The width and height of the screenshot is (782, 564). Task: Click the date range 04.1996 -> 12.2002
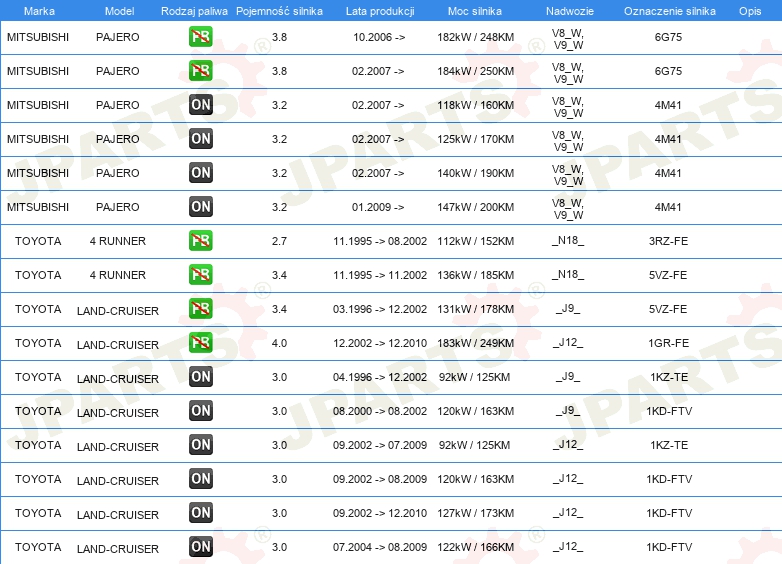[380, 377]
